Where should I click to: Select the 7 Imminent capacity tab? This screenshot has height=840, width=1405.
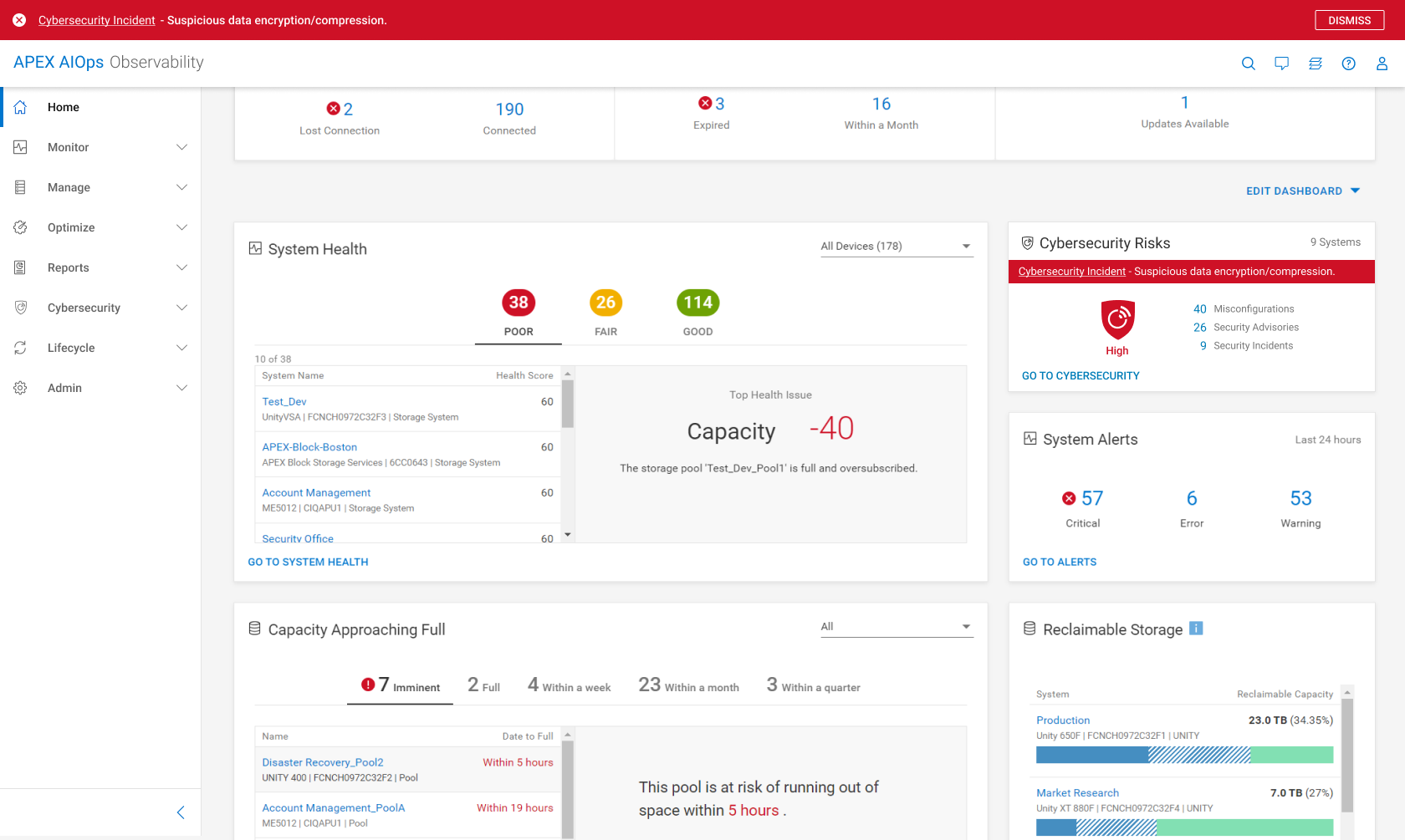401,686
